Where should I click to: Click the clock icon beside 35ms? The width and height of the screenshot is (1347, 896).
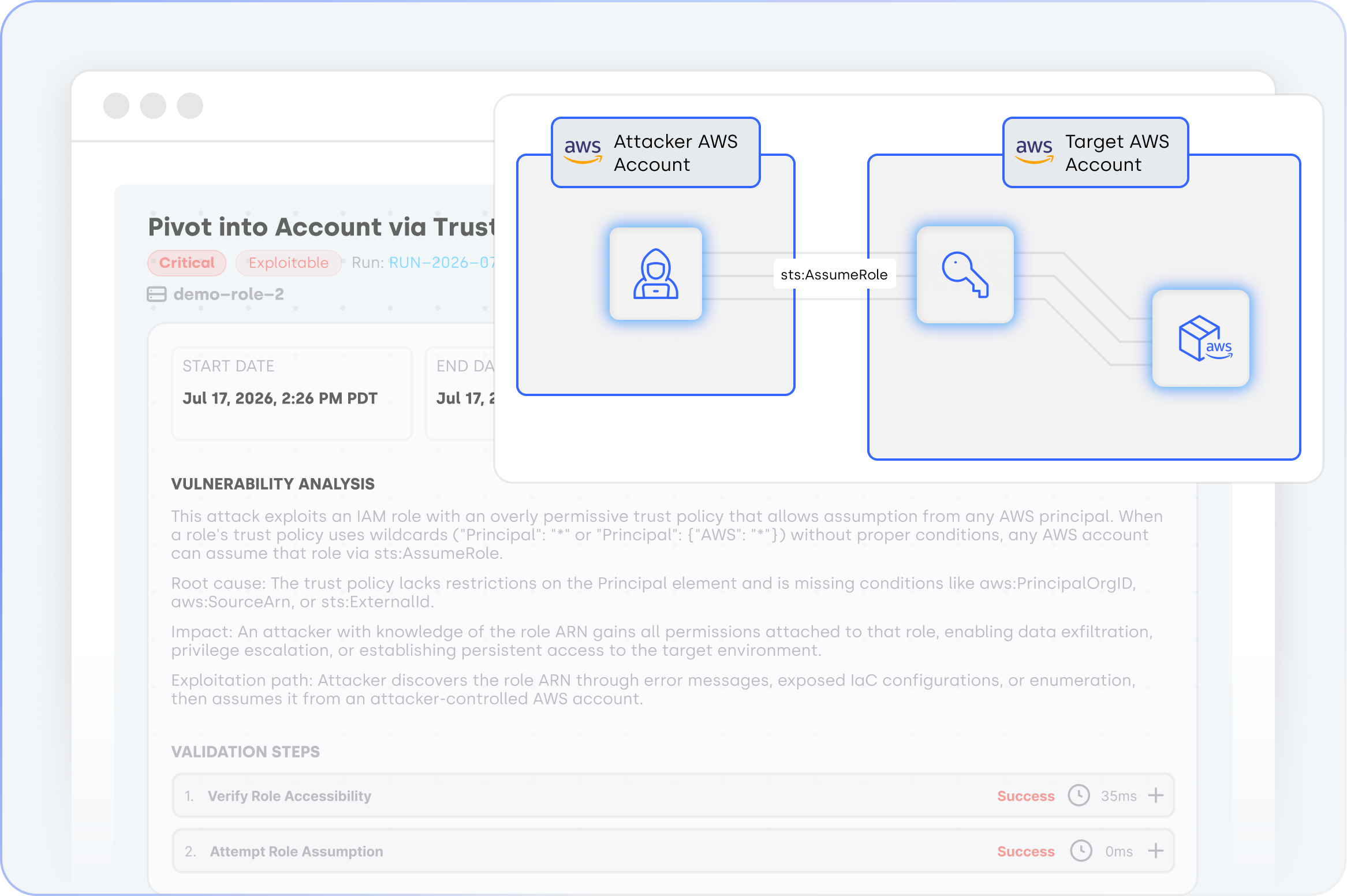pos(1079,795)
